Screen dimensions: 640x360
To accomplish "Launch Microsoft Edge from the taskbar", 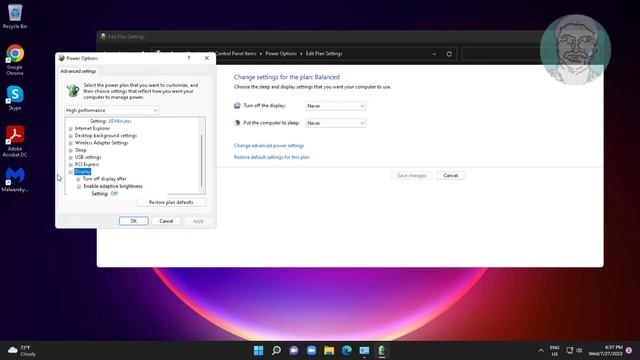I will coord(347,350).
